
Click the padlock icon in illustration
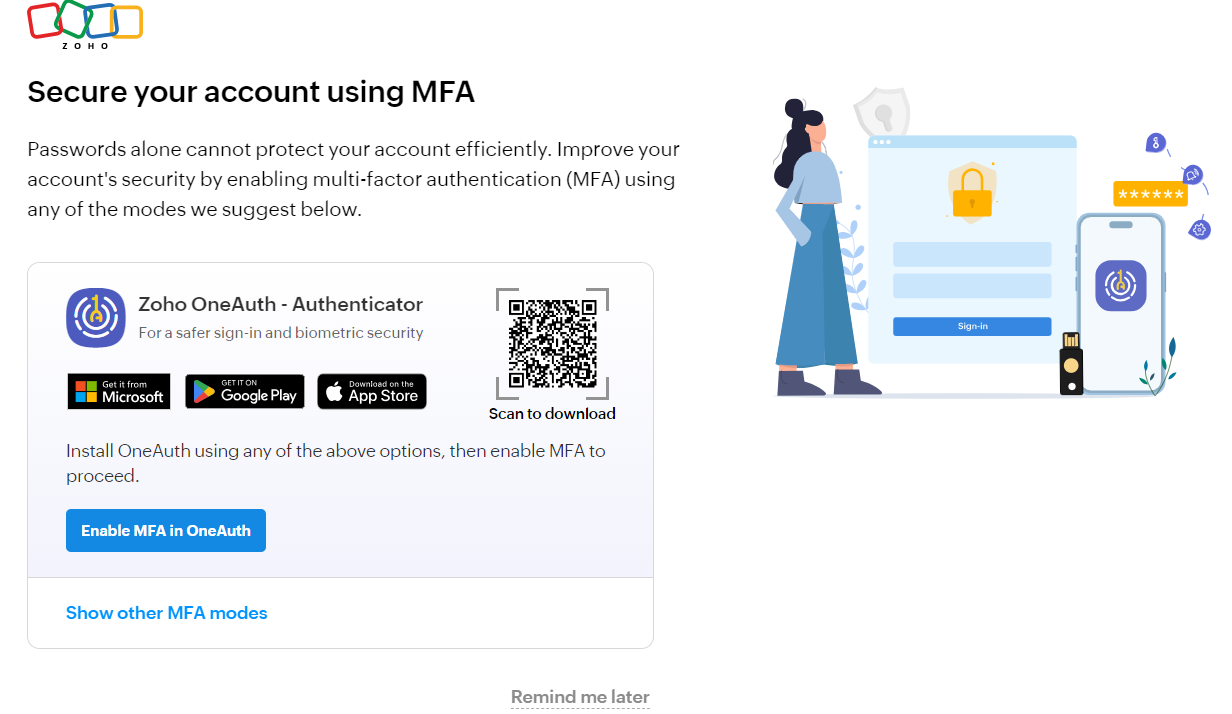click(971, 192)
